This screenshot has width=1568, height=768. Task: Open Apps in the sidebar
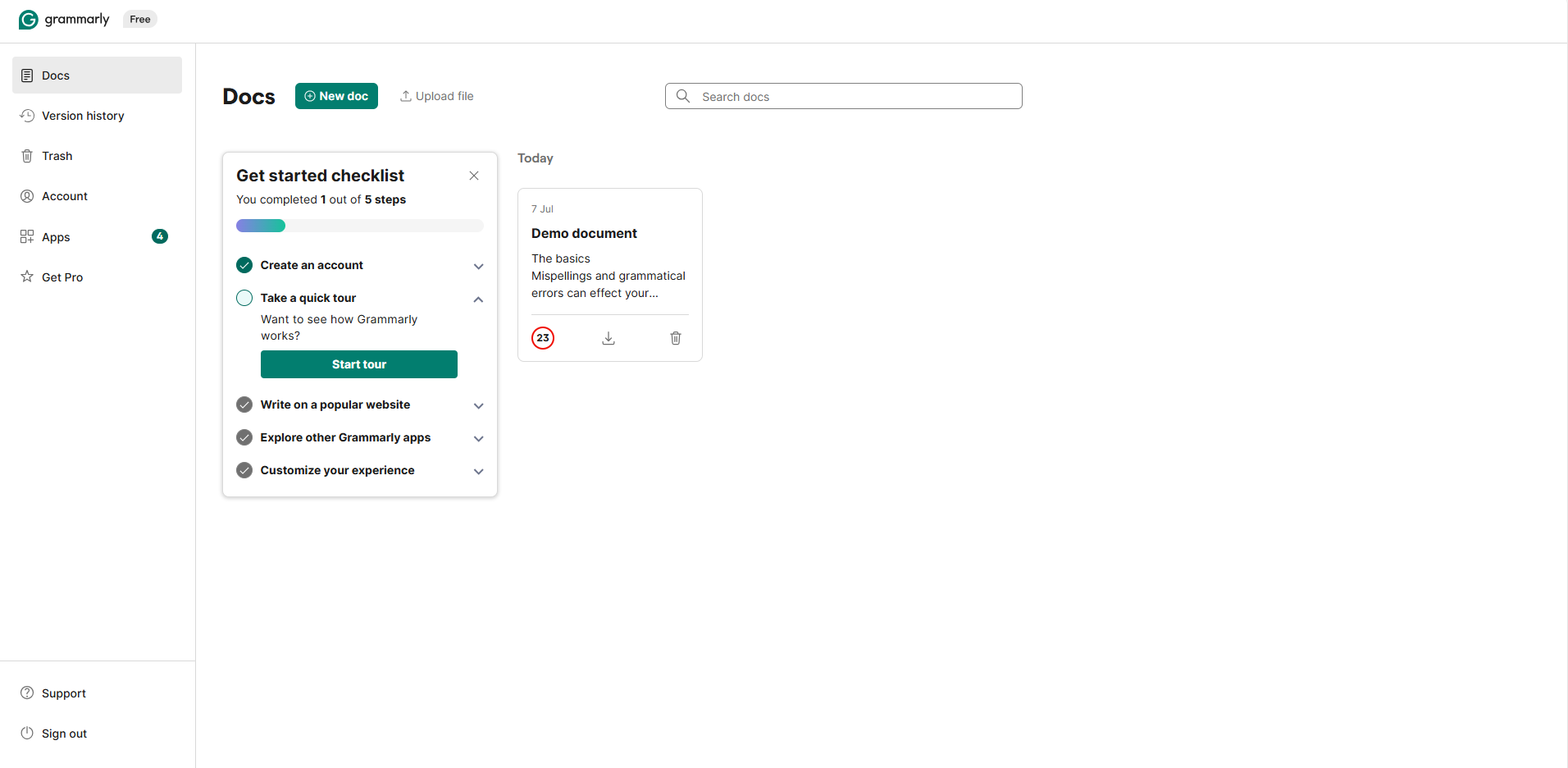(x=97, y=237)
